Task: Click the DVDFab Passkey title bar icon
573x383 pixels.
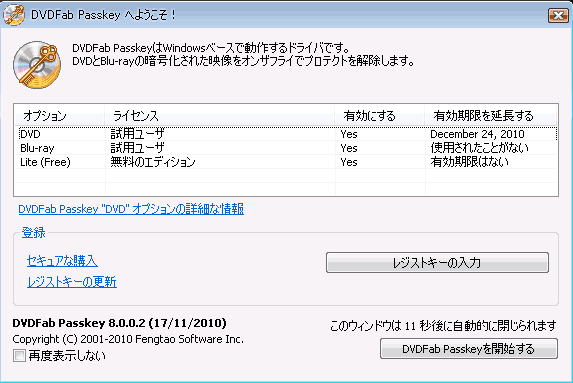Action: coord(14,15)
